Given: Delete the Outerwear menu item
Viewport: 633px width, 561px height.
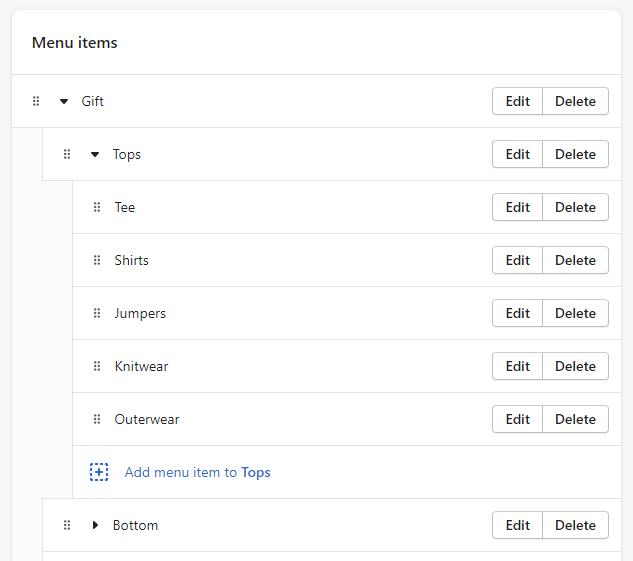Looking at the screenshot, I should [x=575, y=419].
